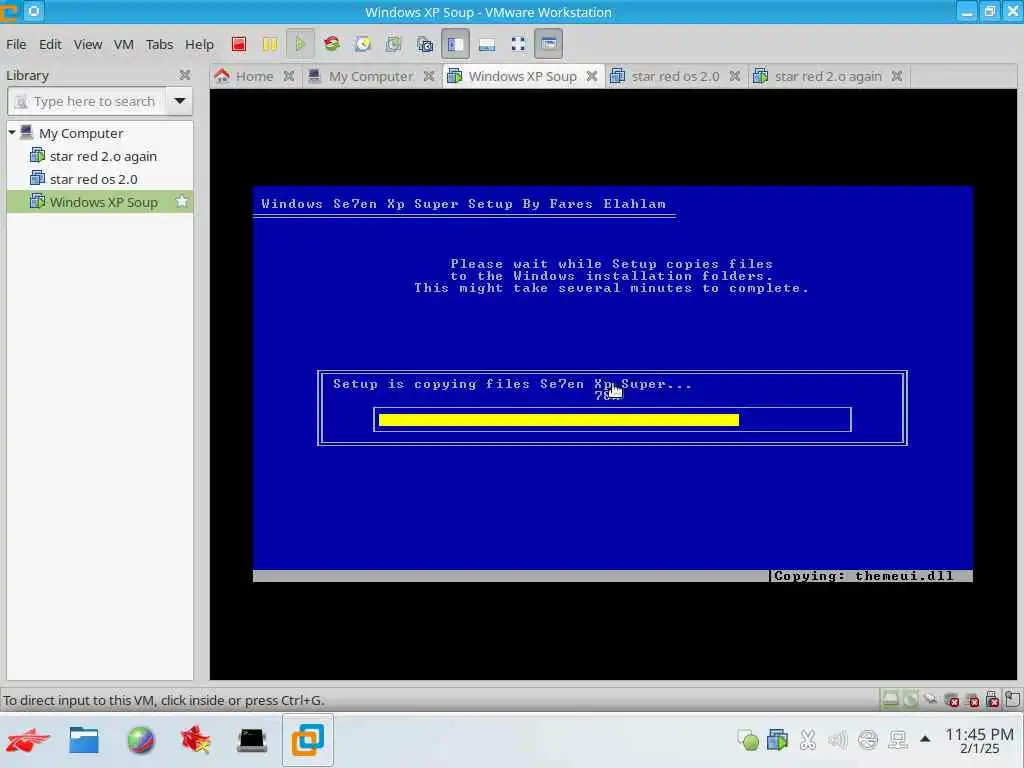This screenshot has width=1024, height=768.
Task: Close the 'star red 2.o again' tab
Action: point(897,76)
